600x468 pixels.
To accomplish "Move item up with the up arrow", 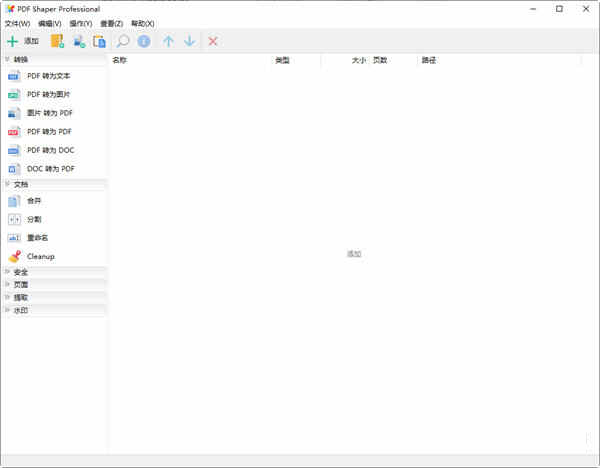I will coord(168,41).
